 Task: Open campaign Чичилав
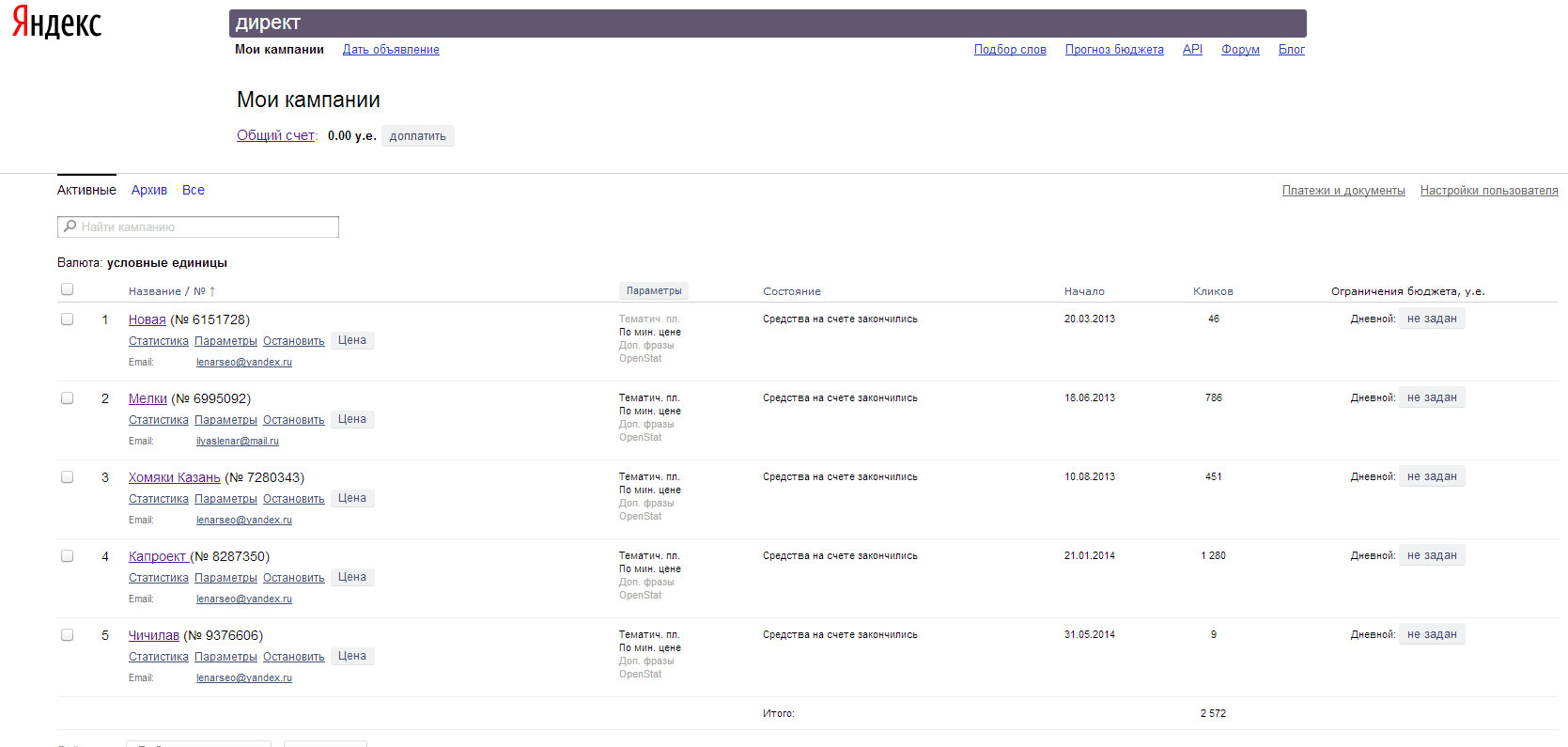(x=154, y=635)
